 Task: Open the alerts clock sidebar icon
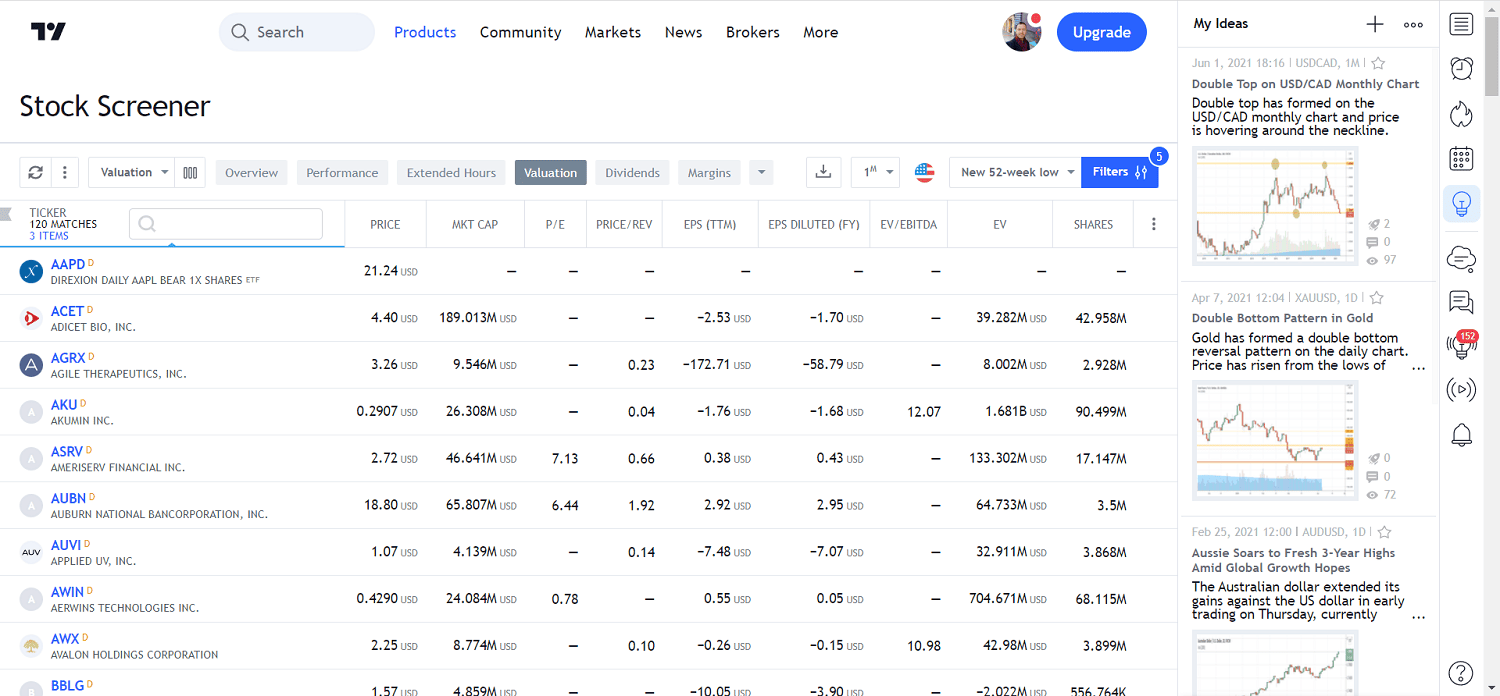[x=1461, y=68]
